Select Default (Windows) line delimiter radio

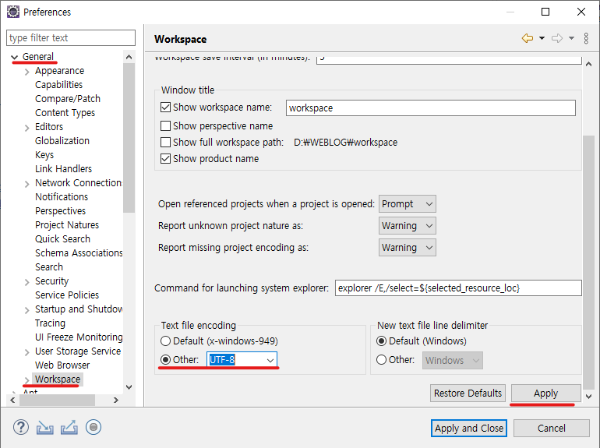click(x=381, y=341)
